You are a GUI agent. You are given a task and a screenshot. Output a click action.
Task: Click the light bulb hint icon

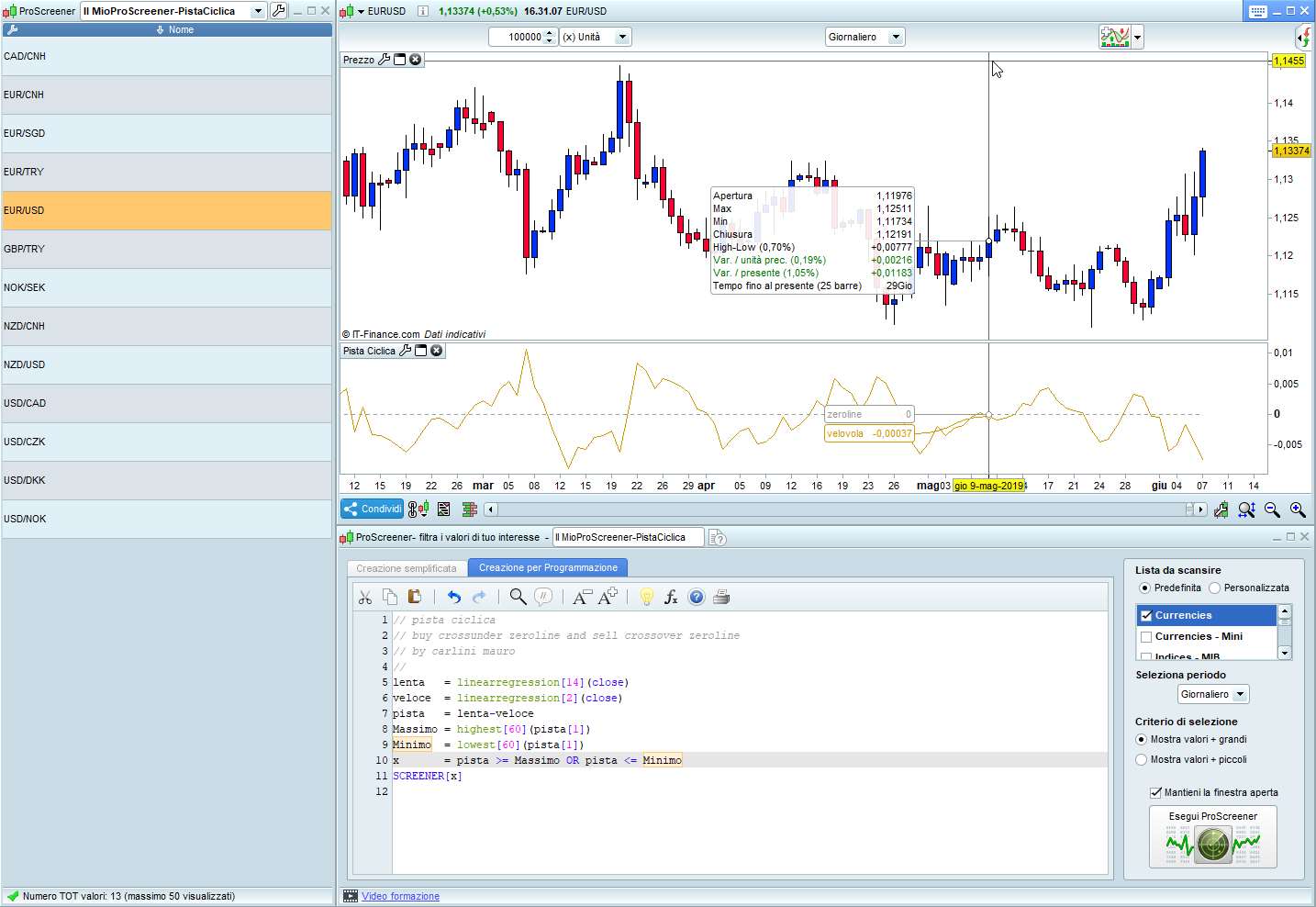(x=646, y=598)
